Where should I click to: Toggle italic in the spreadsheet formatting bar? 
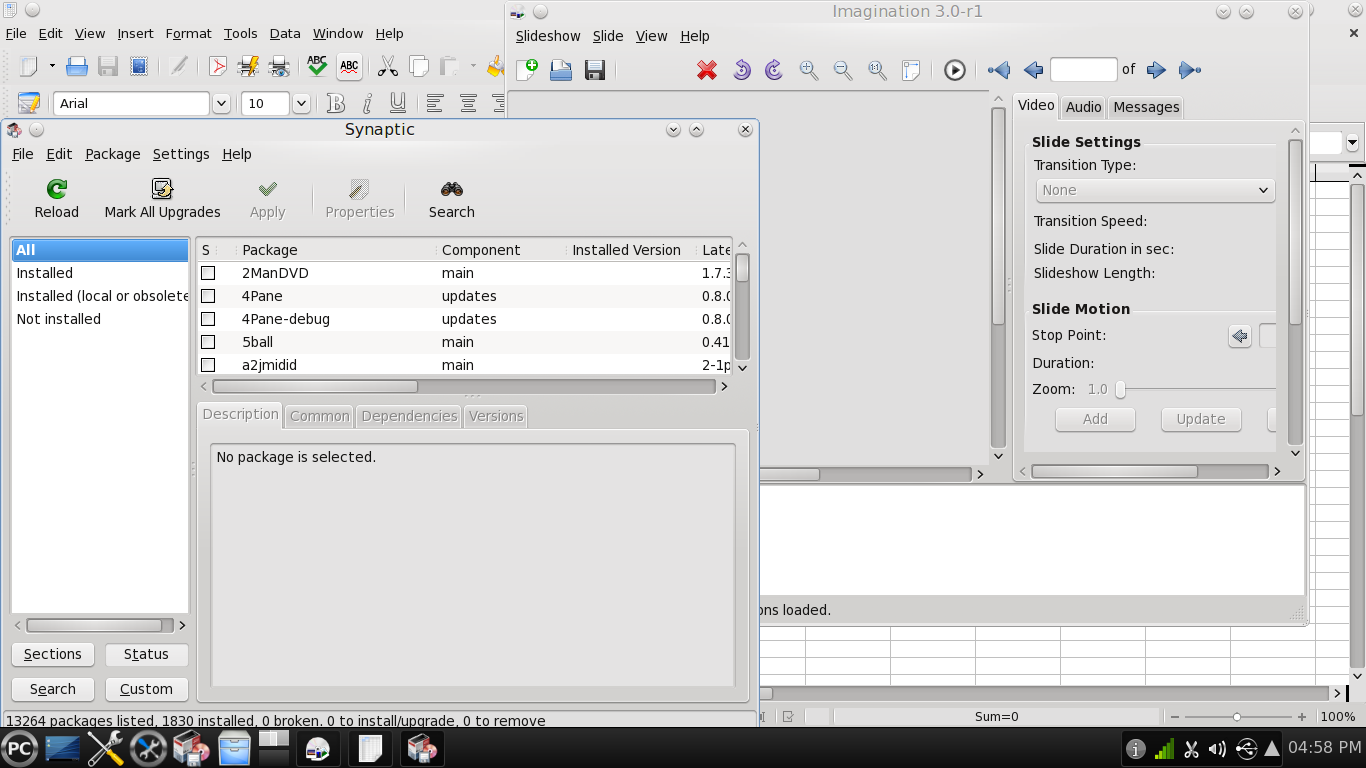[x=367, y=103]
